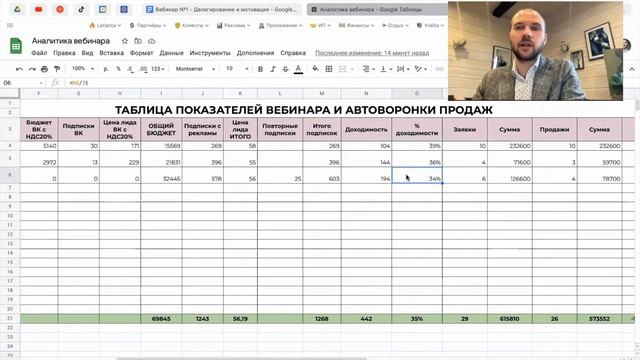Open the Партнёры bookmarks folder
Image resolution: width=640 pixels, height=360 pixels.
[148, 25]
